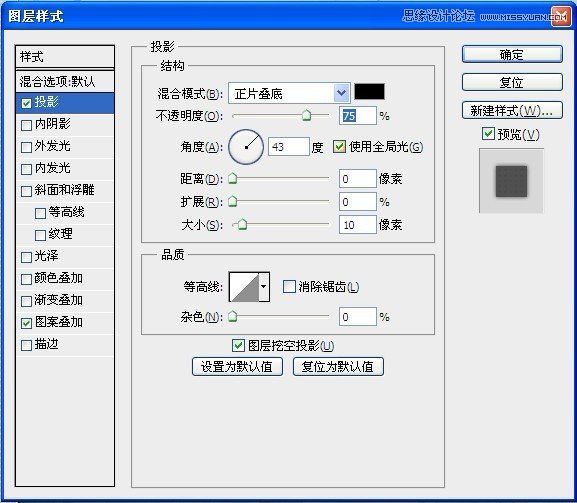Click the 角度 value field
This screenshot has width=577, height=503.
tap(288, 147)
